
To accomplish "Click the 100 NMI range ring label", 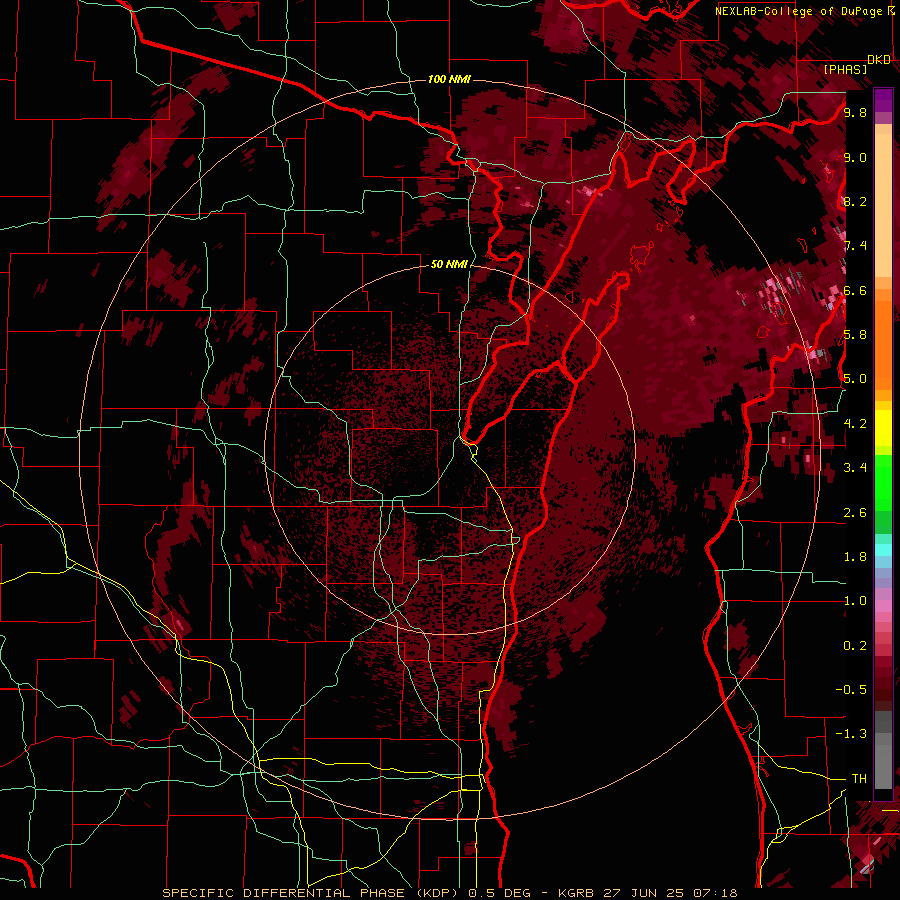I will pyautogui.click(x=449, y=79).
